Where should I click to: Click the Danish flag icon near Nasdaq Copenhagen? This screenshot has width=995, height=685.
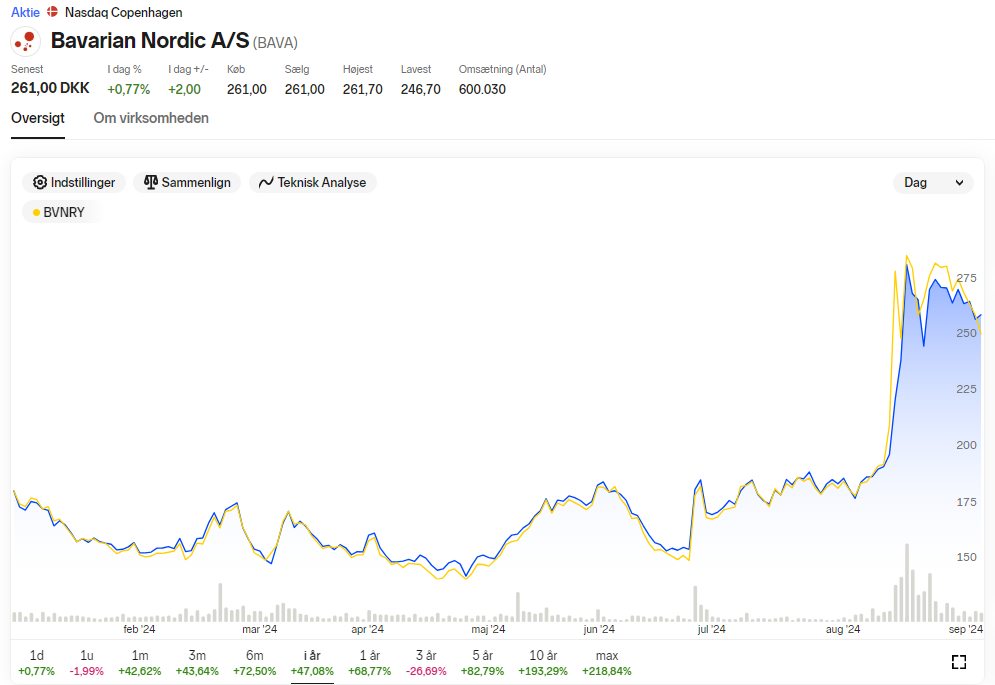[x=53, y=12]
